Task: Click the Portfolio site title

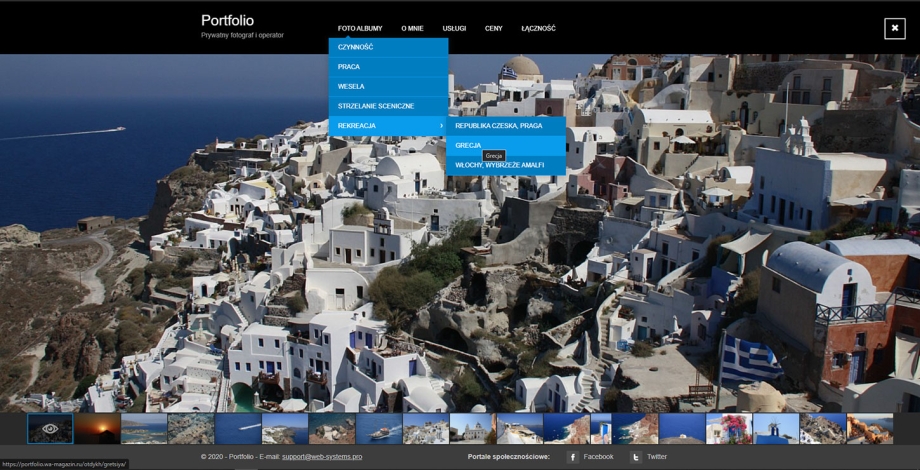Action: [227, 20]
